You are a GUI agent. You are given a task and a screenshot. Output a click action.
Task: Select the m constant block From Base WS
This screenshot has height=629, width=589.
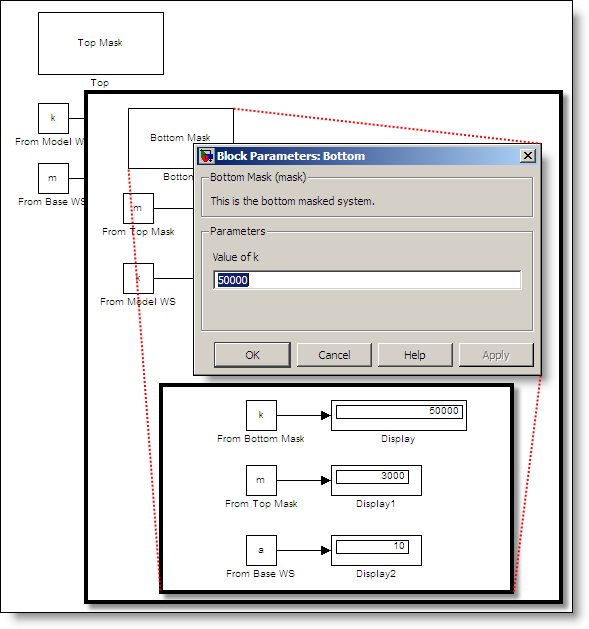click(53, 179)
